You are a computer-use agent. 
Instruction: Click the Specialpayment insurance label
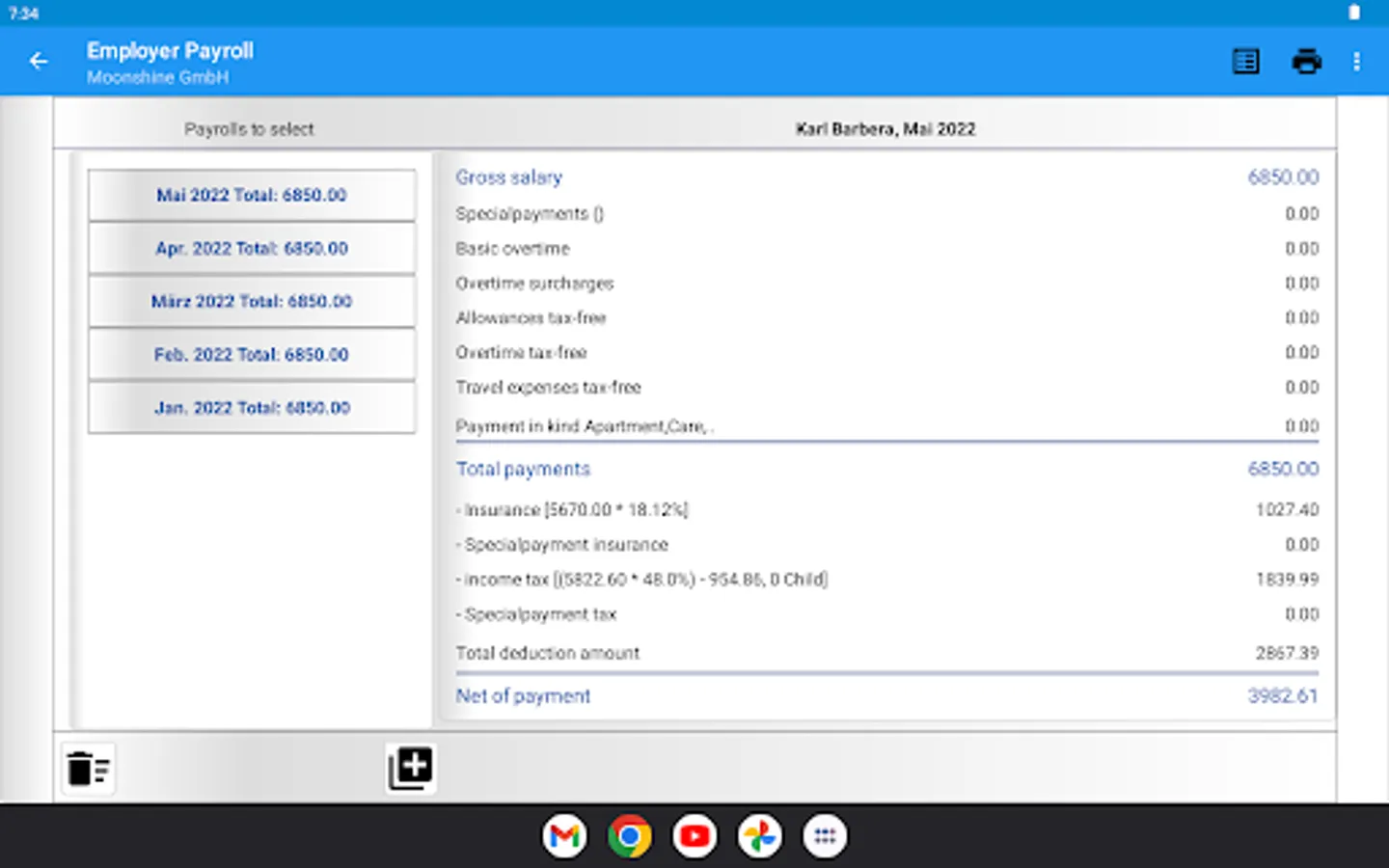coord(562,545)
